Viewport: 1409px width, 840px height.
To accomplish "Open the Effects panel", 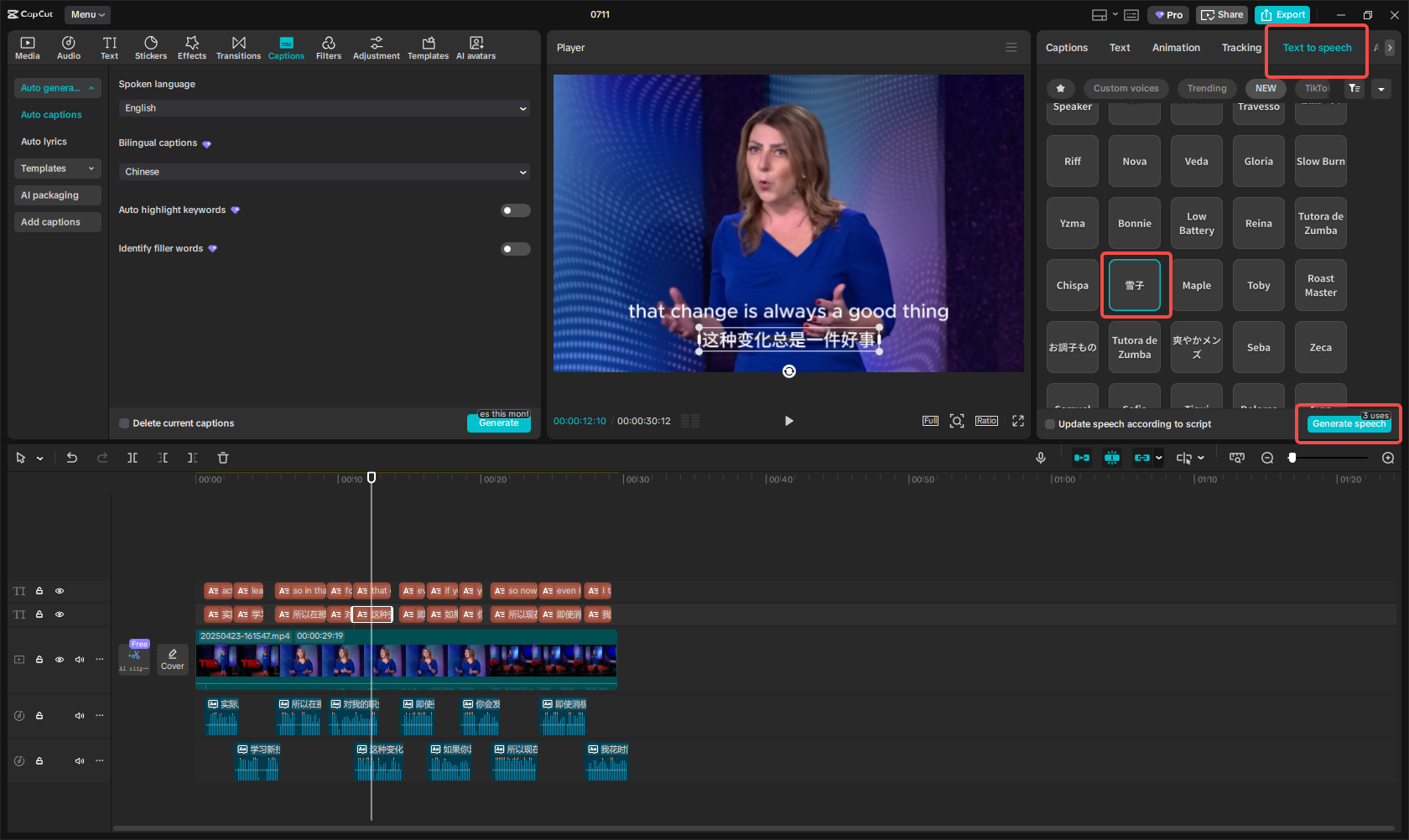I will pos(191,48).
